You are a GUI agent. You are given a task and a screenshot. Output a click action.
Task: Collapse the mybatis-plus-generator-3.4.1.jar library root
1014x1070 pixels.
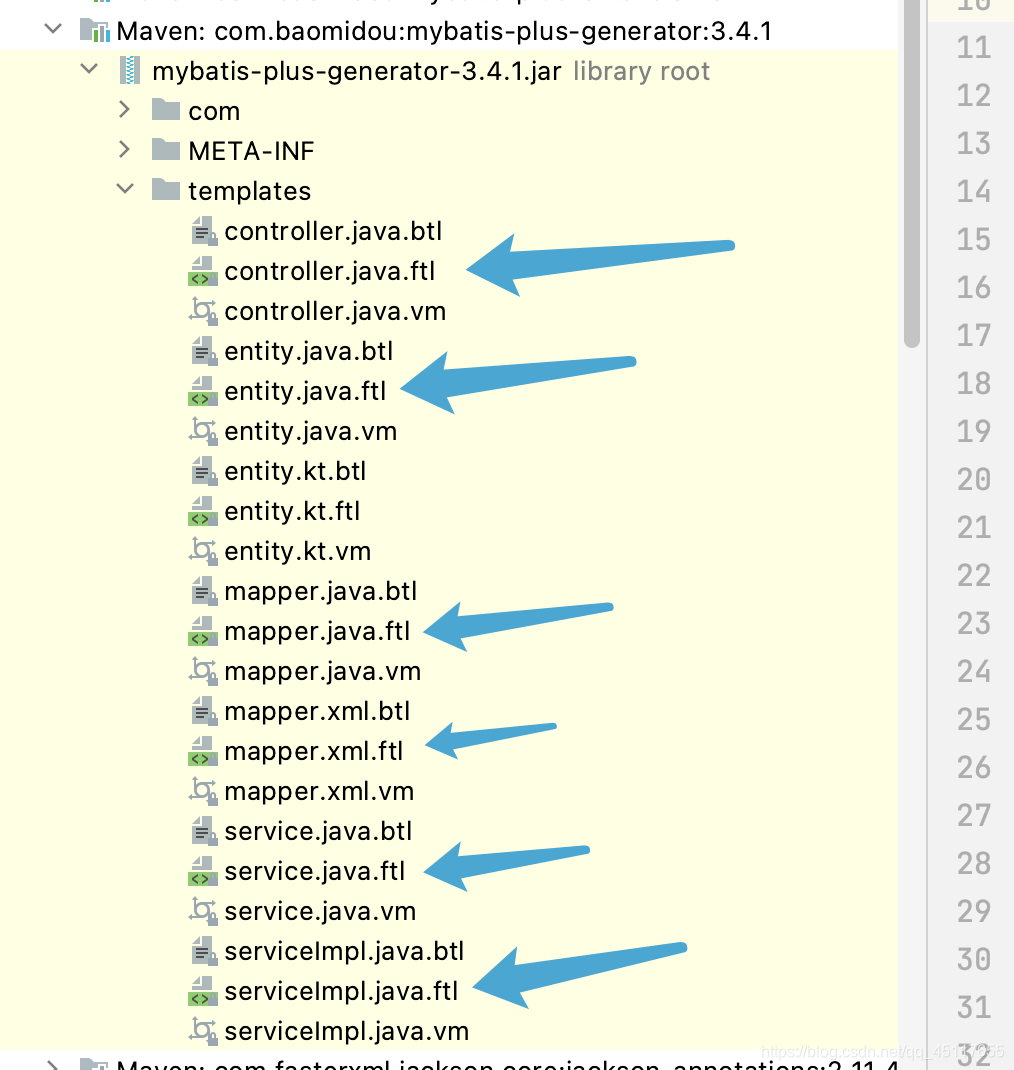tap(89, 69)
